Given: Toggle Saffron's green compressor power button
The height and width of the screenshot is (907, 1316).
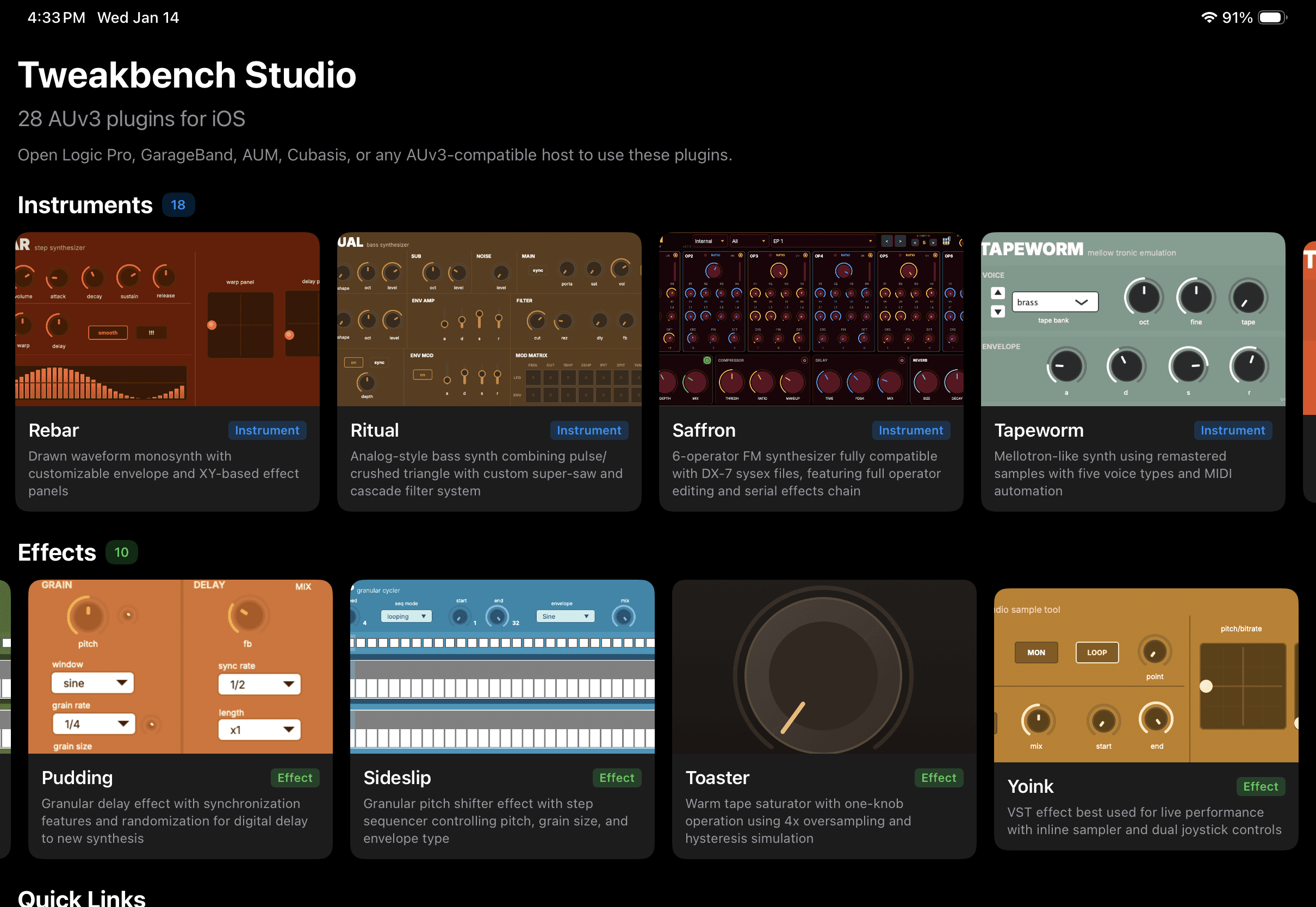Looking at the screenshot, I should [x=707, y=361].
